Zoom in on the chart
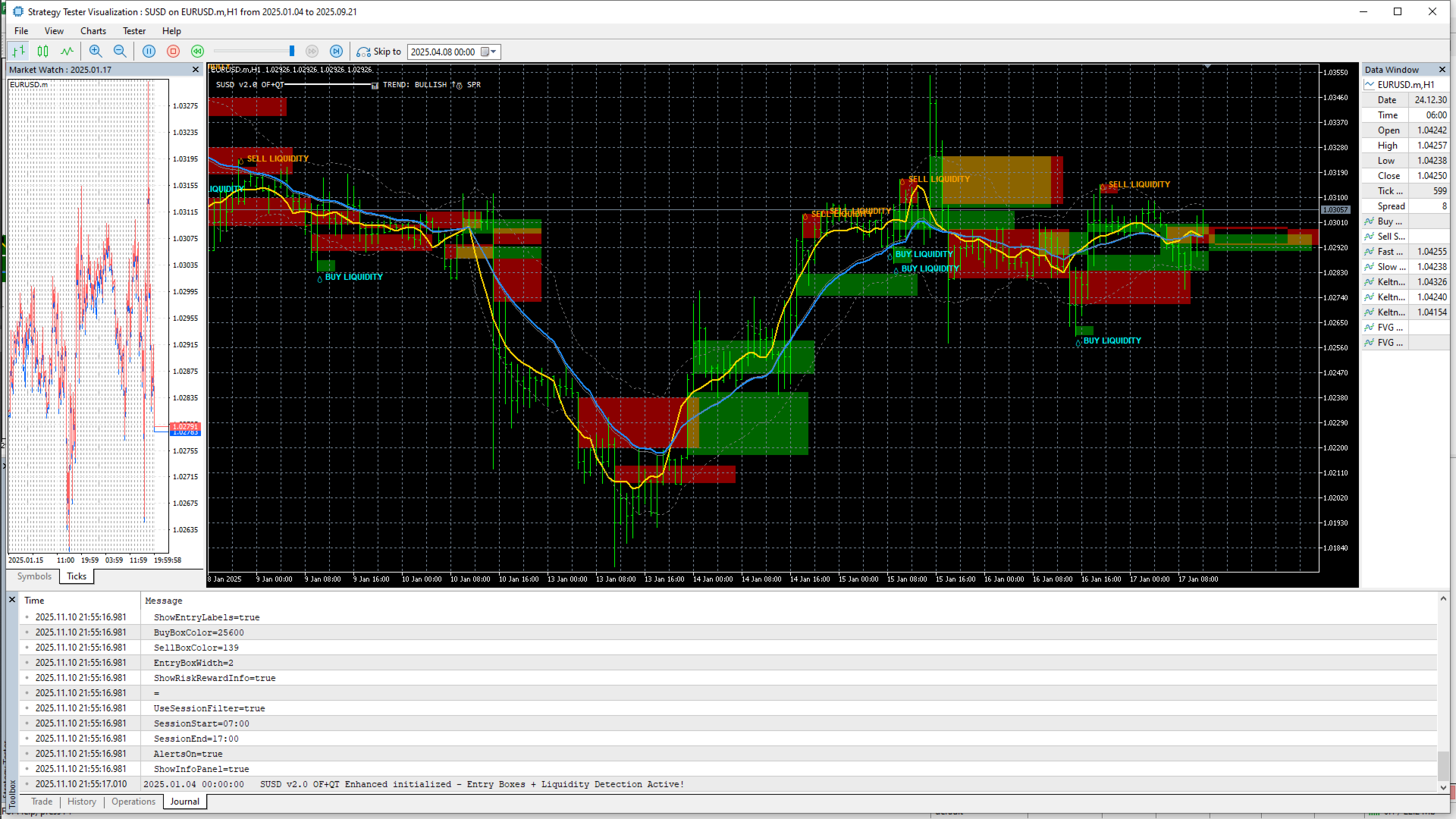This screenshot has height=819, width=1456. point(96,52)
